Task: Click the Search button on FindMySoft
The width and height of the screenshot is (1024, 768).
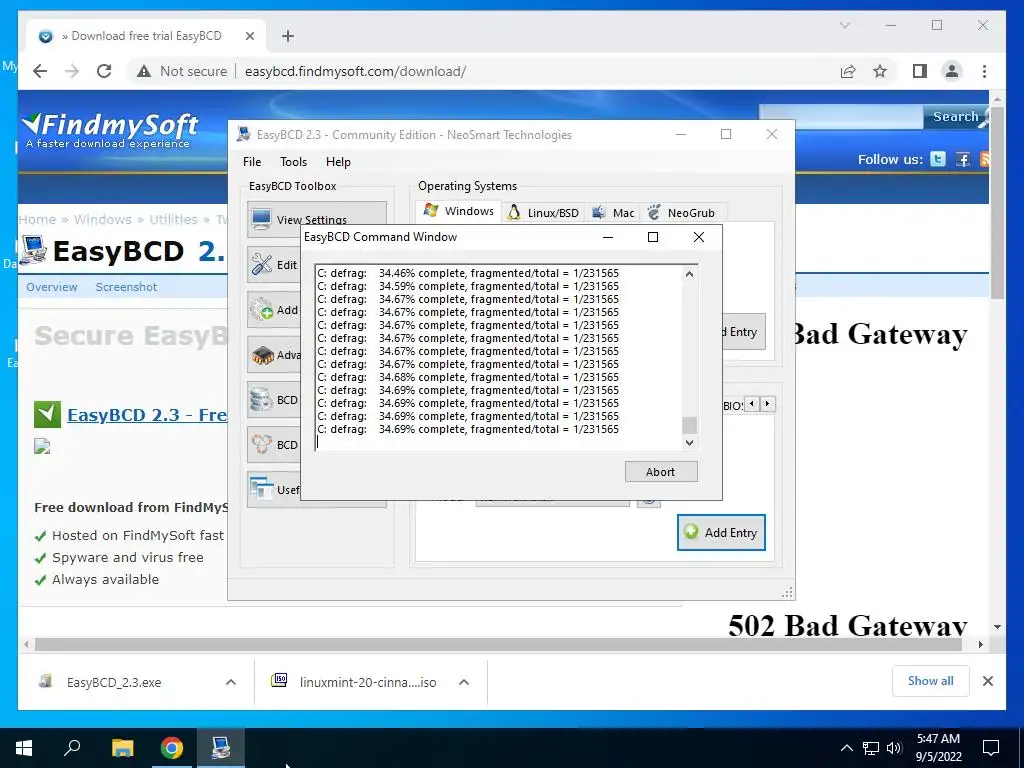Action: click(955, 117)
